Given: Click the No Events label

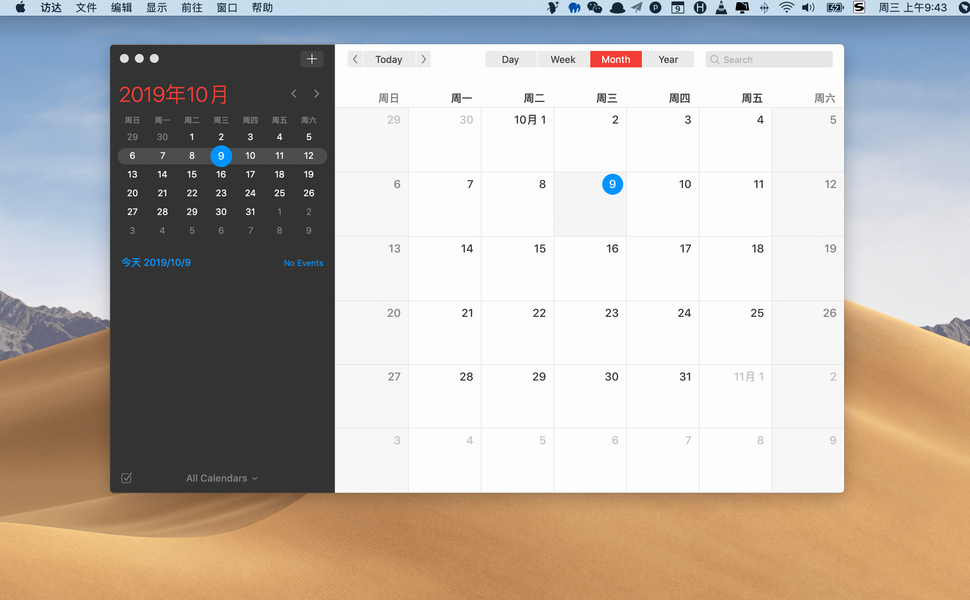Looking at the screenshot, I should coord(303,263).
